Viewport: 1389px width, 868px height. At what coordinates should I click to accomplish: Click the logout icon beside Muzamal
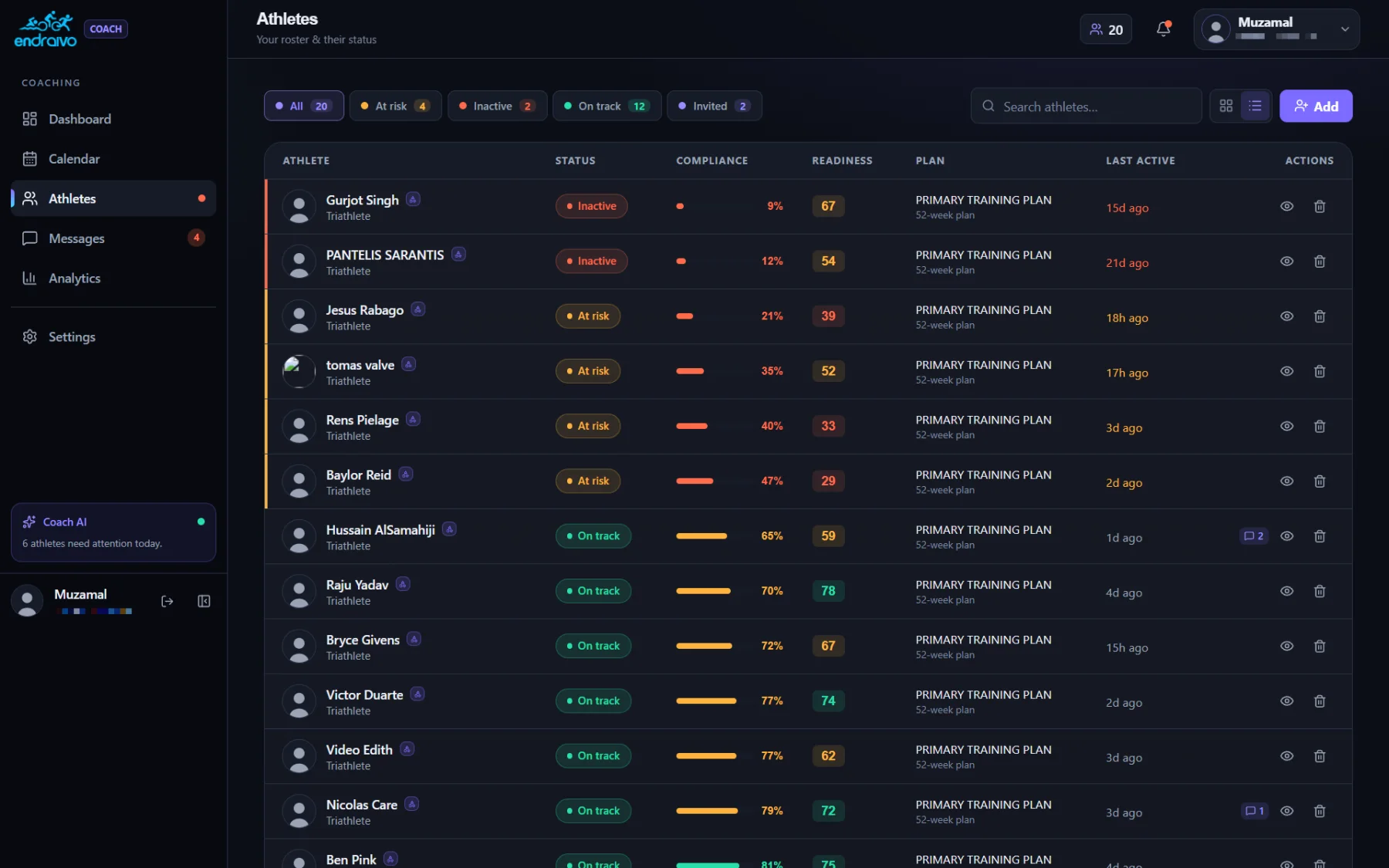pos(167,601)
